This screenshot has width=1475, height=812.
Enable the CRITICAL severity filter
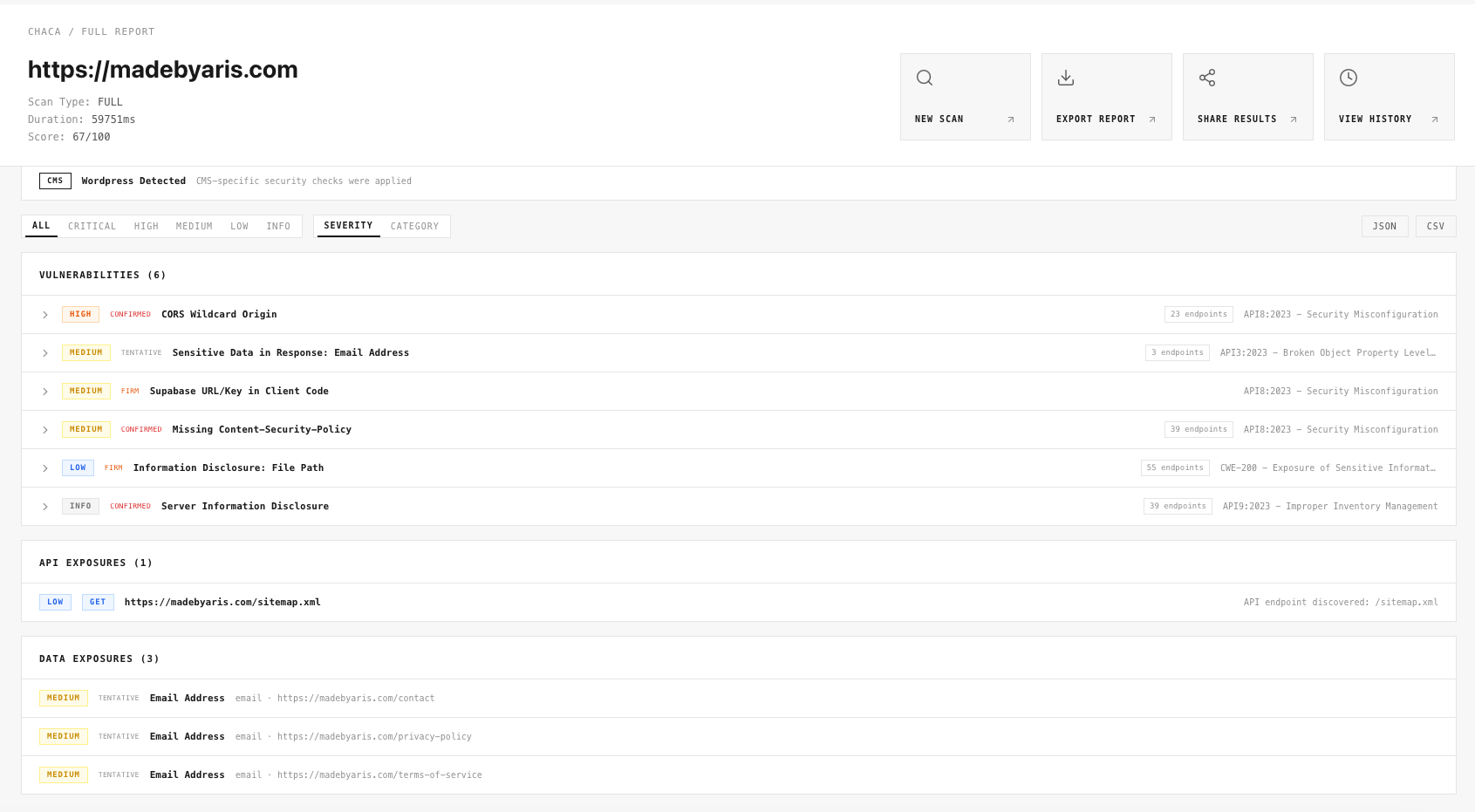click(x=92, y=226)
